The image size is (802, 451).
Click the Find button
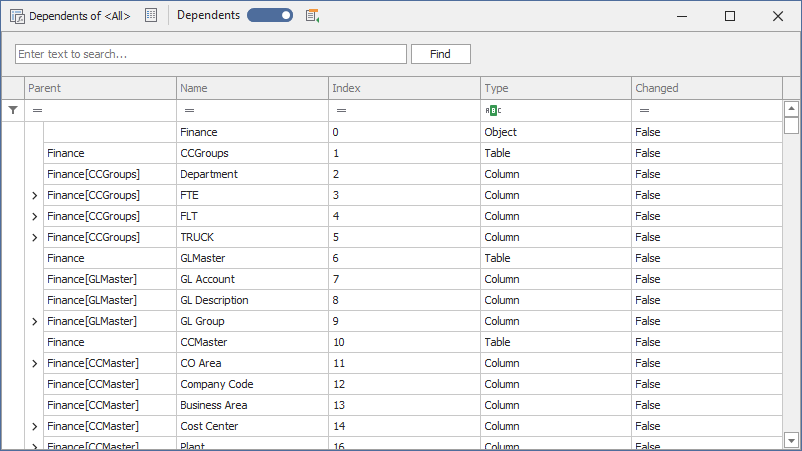pos(440,54)
